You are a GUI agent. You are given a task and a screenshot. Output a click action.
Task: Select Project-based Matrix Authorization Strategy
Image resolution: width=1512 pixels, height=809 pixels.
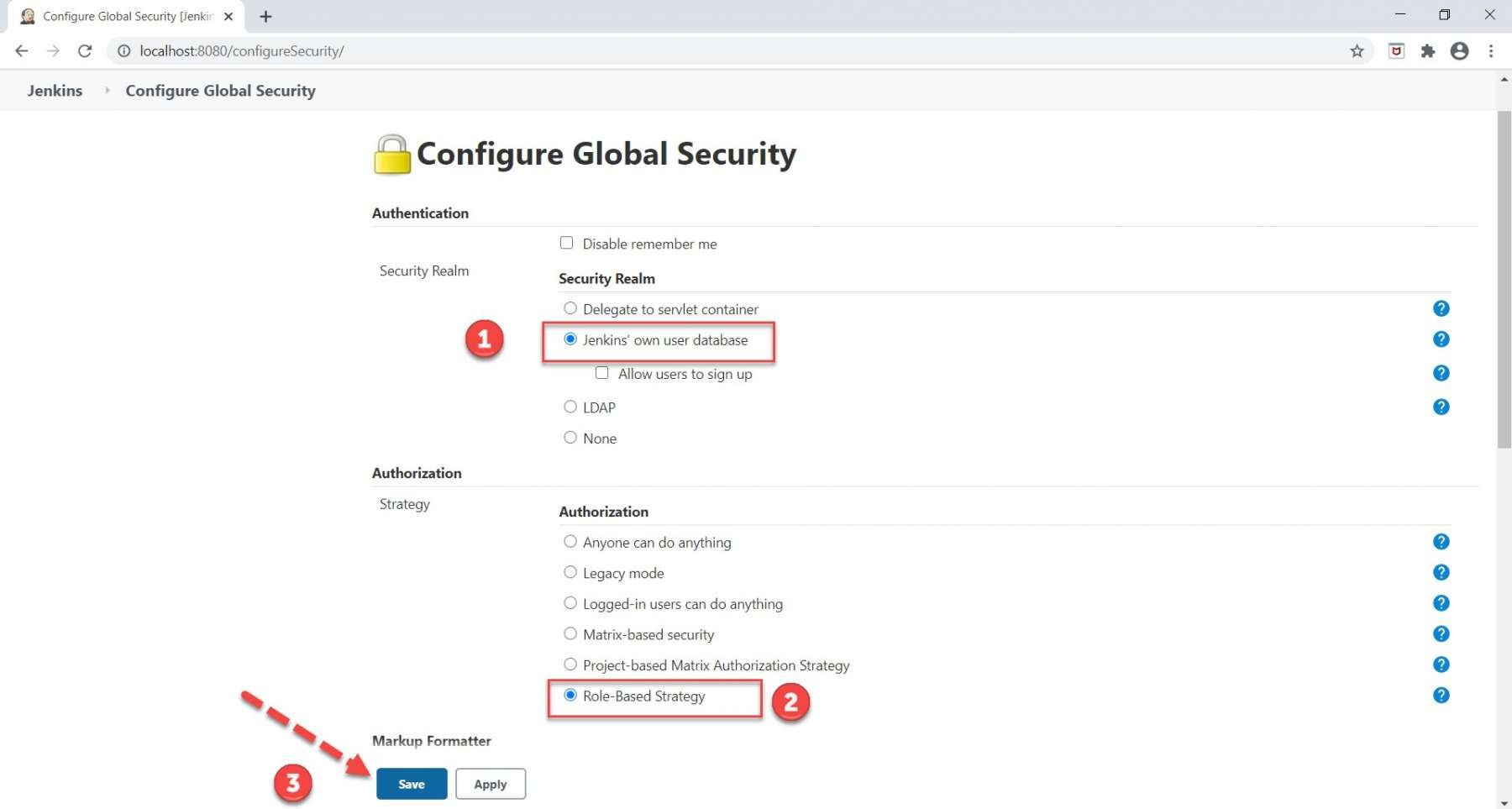(x=570, y=665)
